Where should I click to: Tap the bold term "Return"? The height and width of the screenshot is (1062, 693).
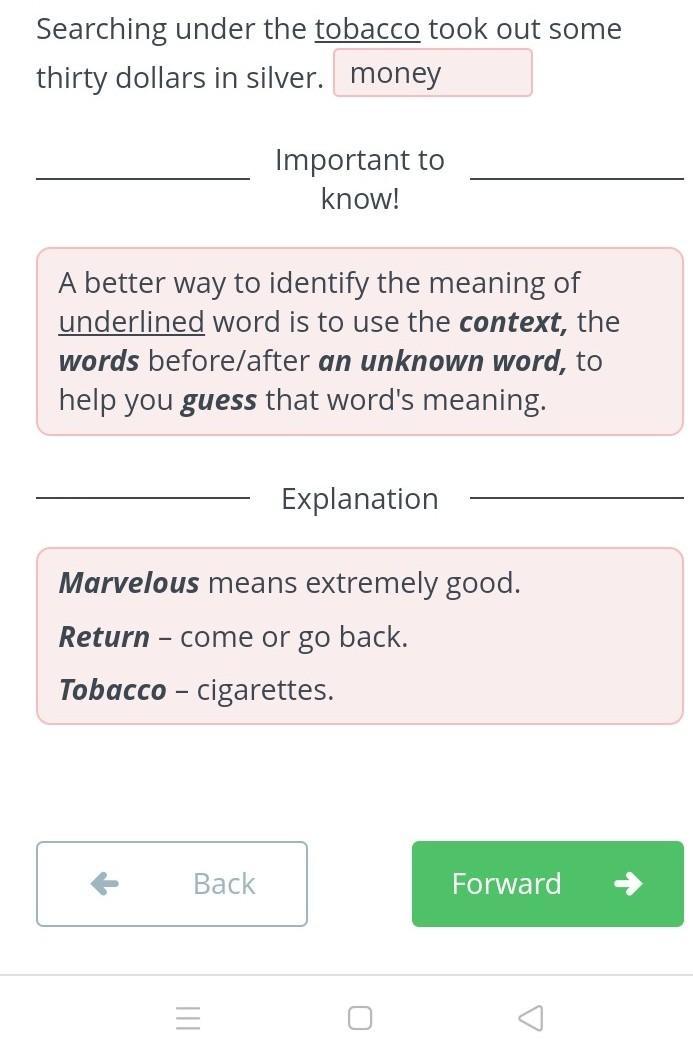coord(104,636)
